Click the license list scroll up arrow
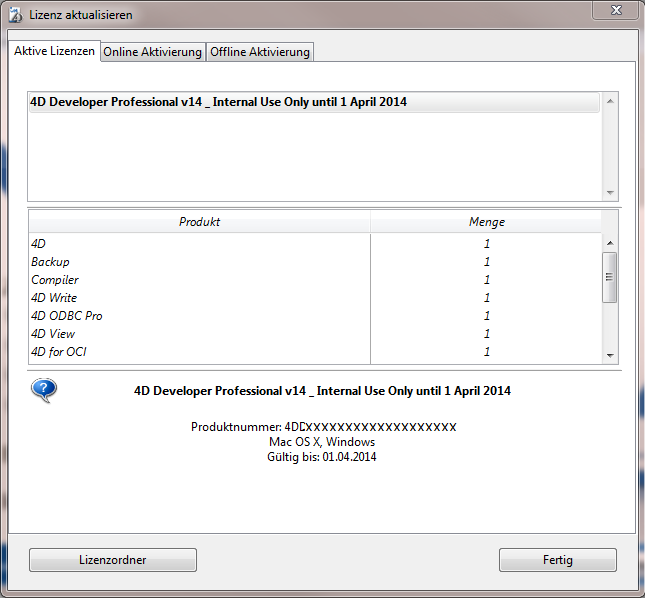This screenshot has height=598, width=645. (x=610, y=101)
